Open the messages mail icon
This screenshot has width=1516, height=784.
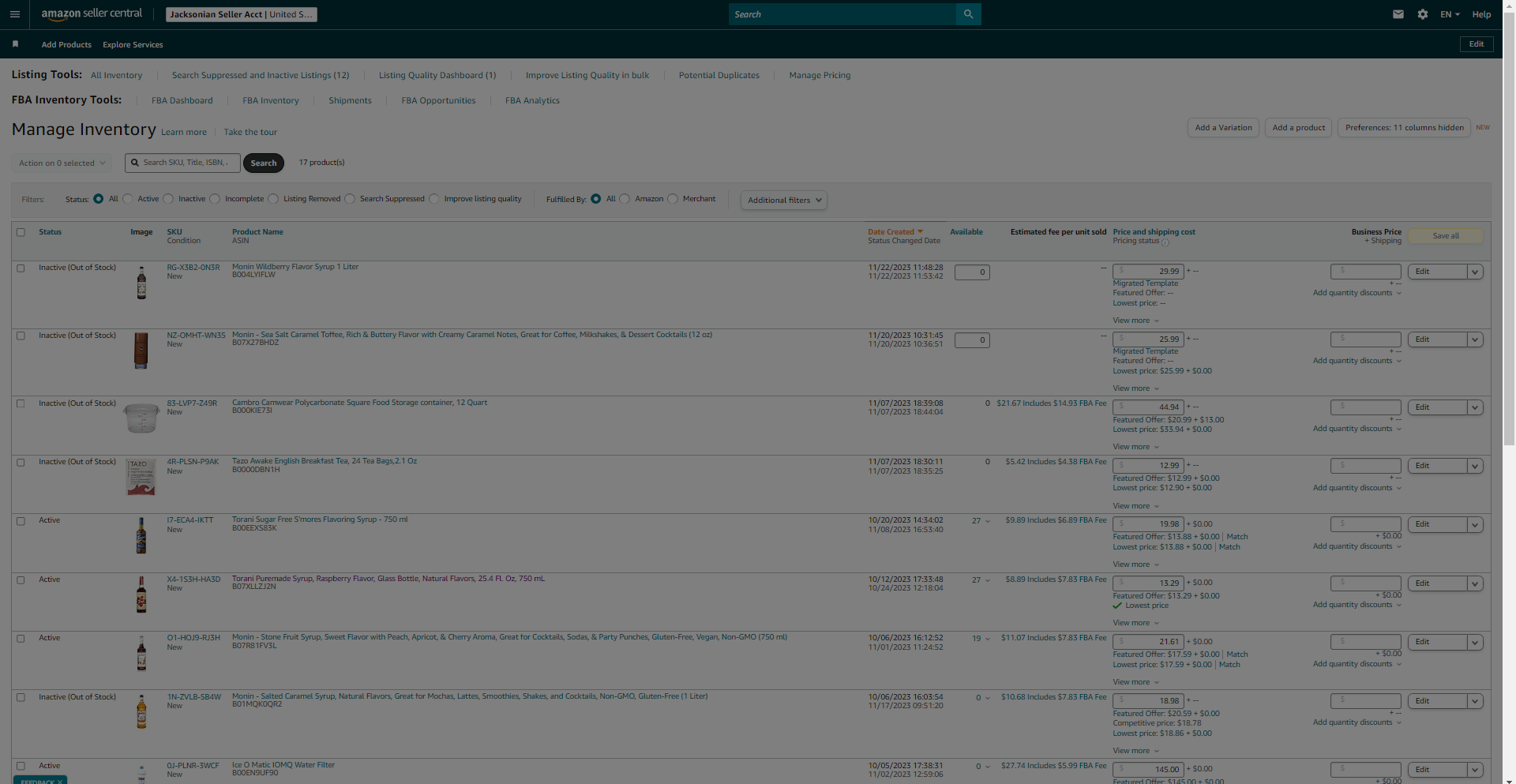[x=1398, y=14]
